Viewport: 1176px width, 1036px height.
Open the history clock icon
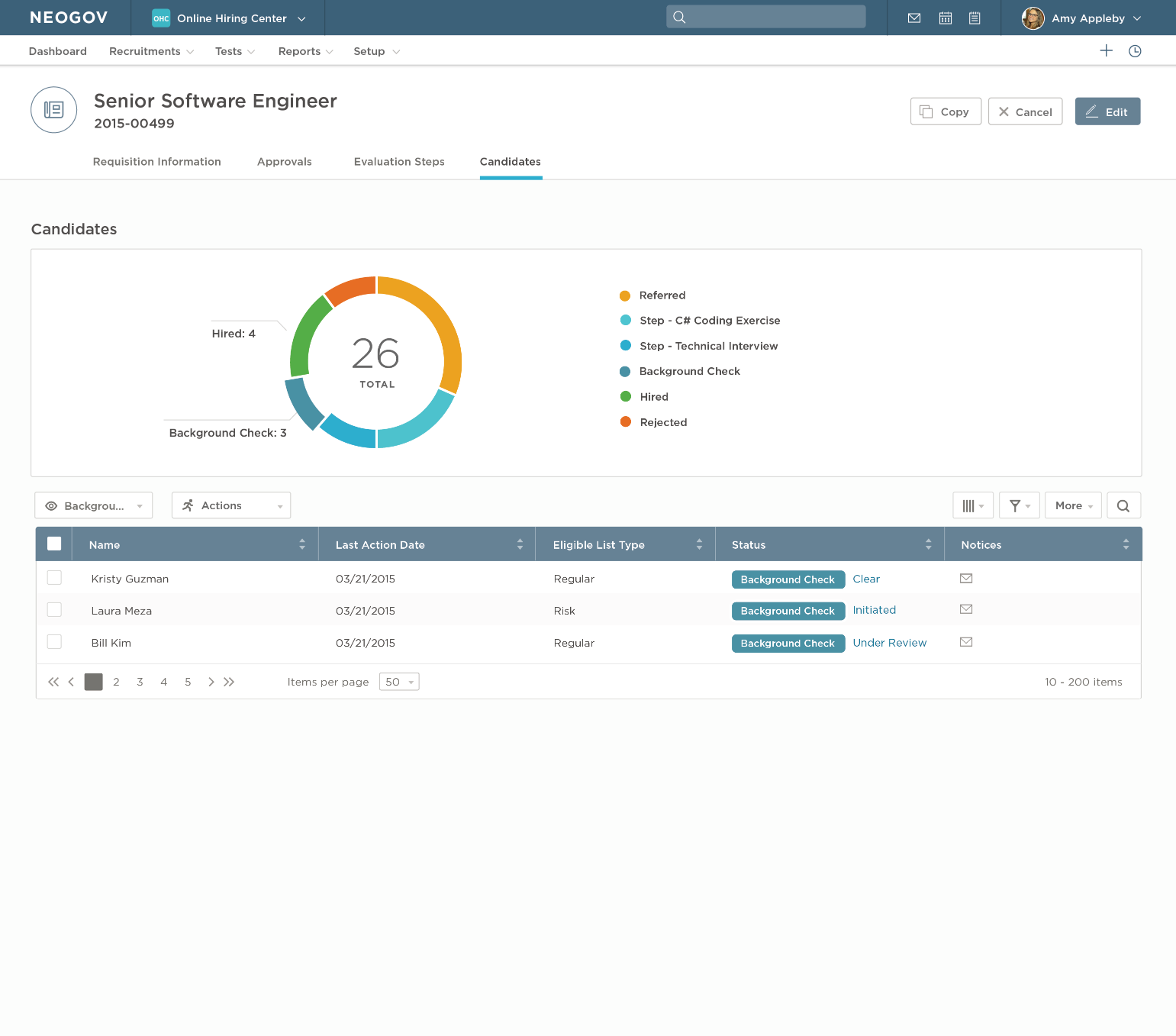[1135, 51]
